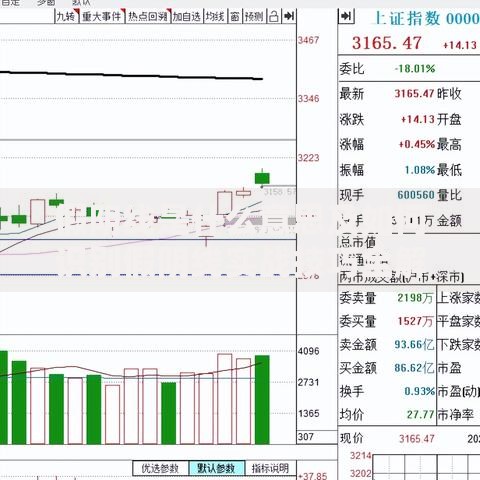Click the 委卖量 value 2198万
This screenshot has height=480, width=480.
coord(415,298)
